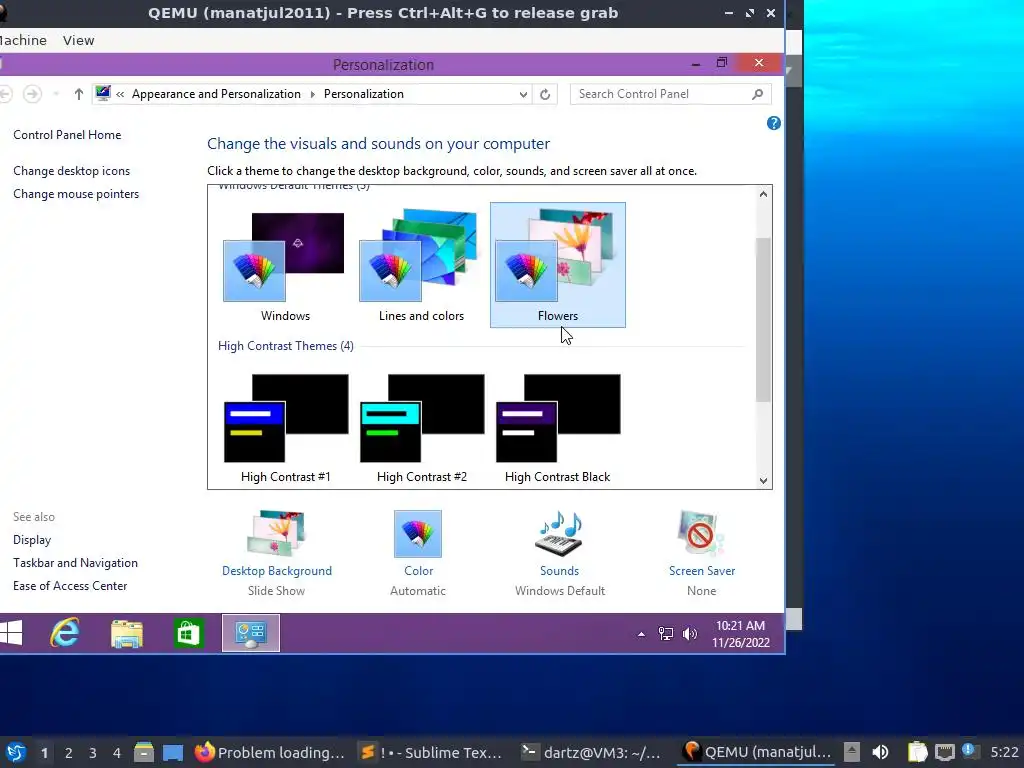Open Ease of Access Center link
Viewport: 1024px width, 768px height.
[71, 586]
